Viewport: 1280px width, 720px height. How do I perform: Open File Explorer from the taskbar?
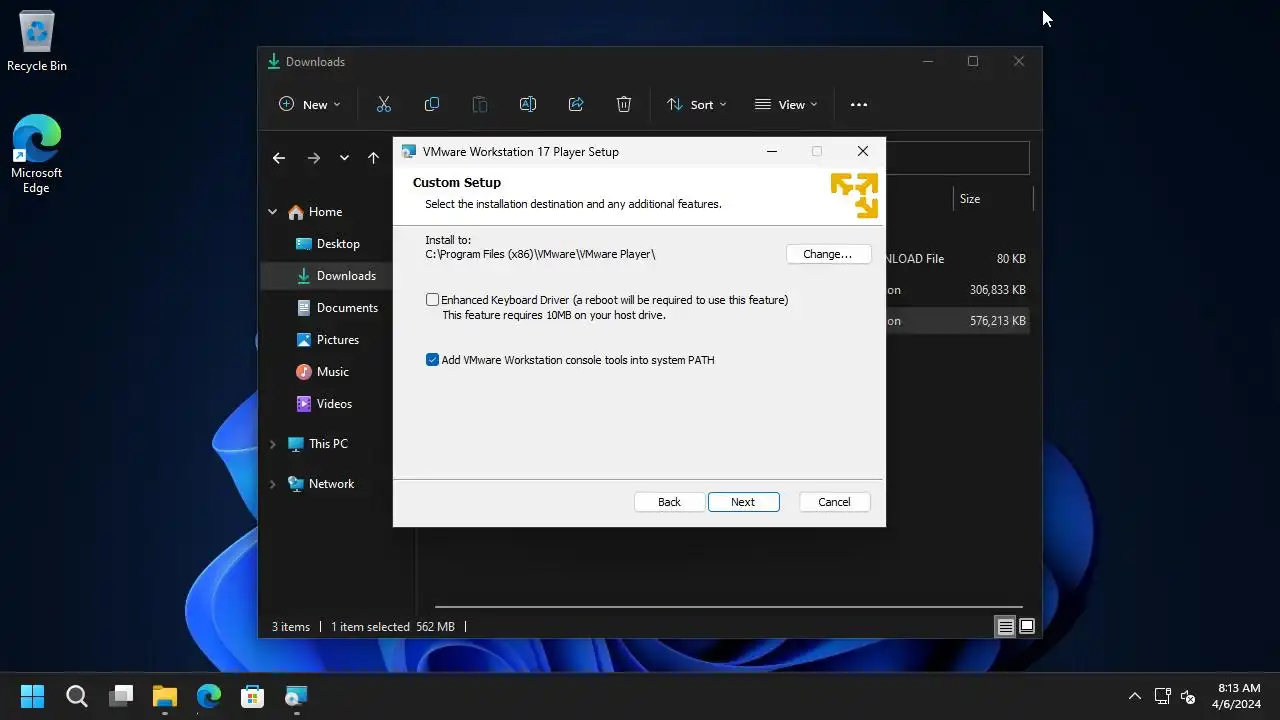click(165, 696)
